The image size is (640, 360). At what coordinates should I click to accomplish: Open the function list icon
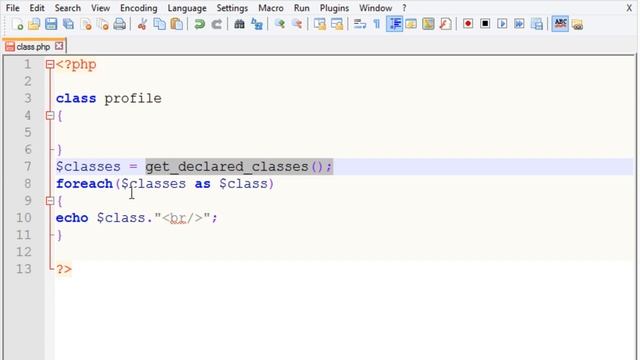click(445, 24)
